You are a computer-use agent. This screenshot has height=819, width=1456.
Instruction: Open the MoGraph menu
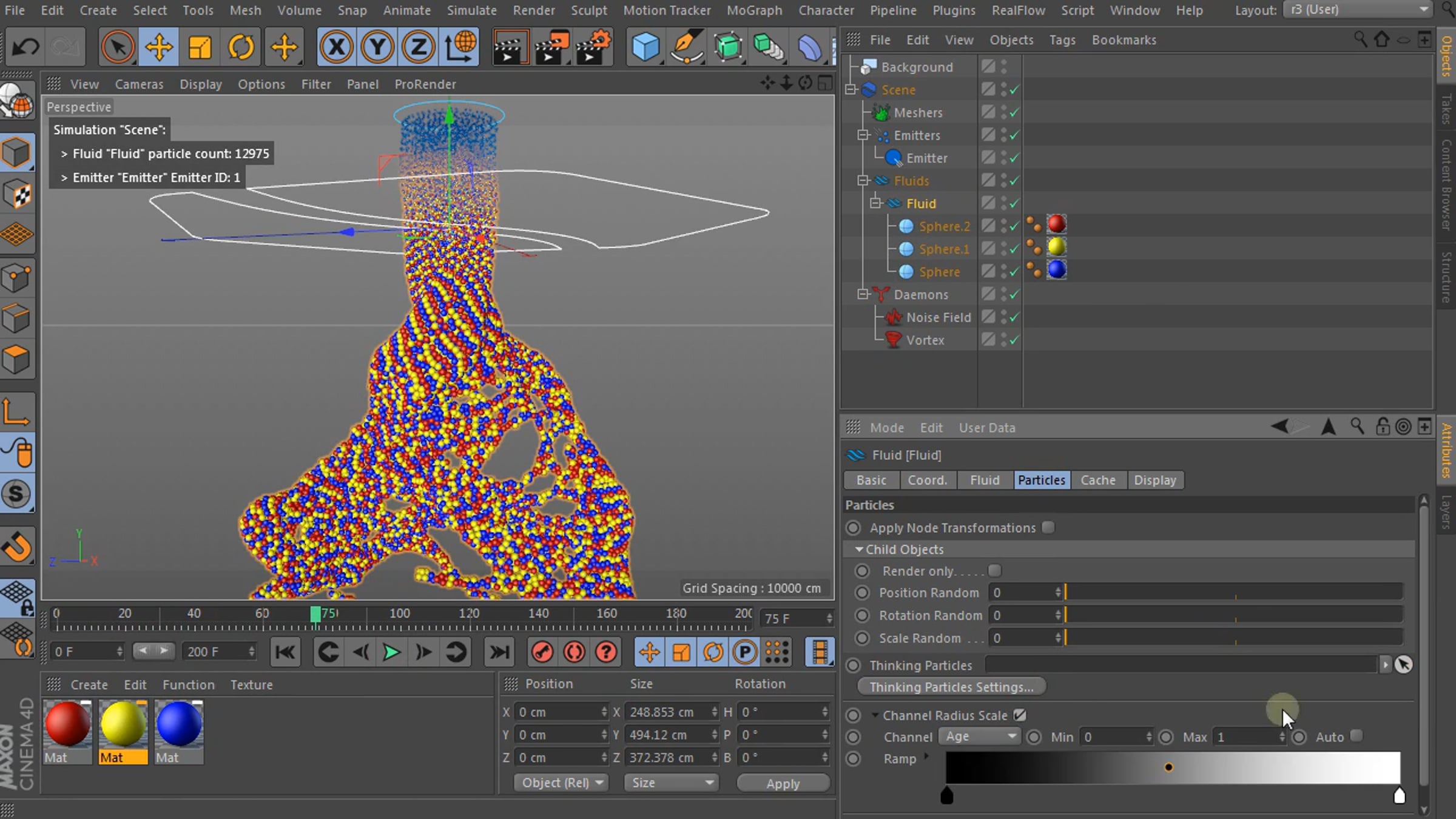point(754,10)
